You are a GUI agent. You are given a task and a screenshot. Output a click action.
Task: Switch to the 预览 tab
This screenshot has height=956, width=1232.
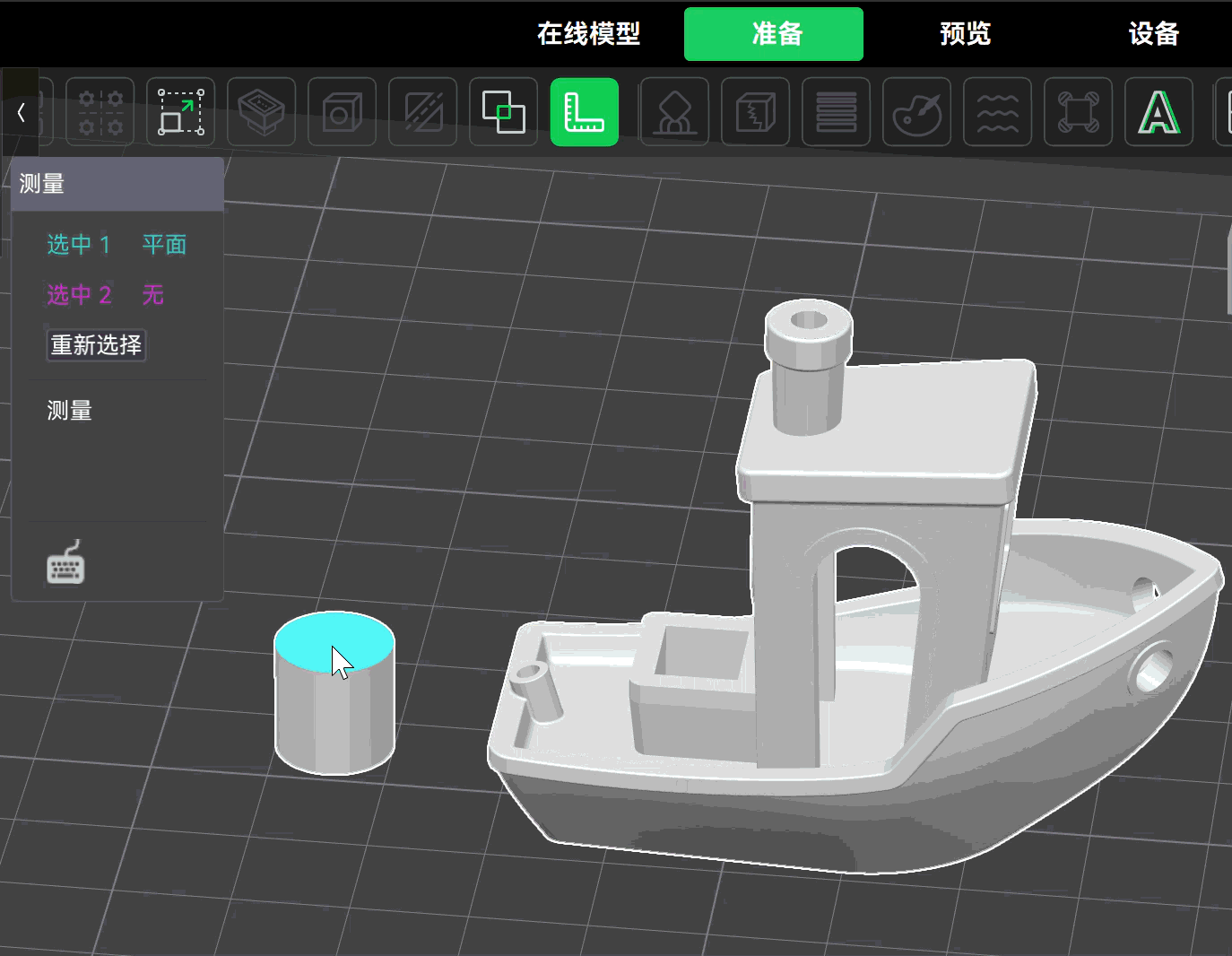point(965,34)
